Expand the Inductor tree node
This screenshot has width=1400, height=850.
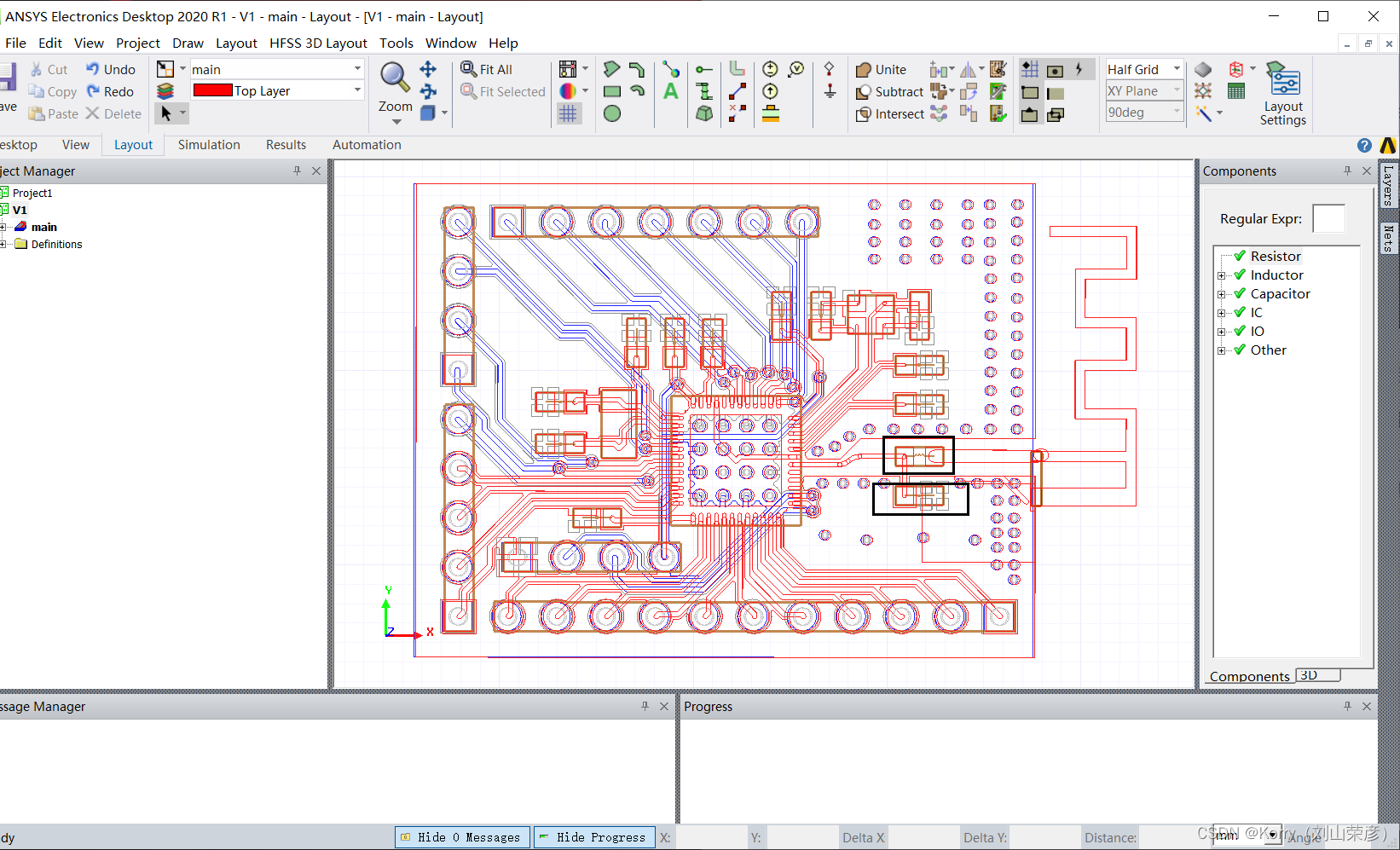1221,275
